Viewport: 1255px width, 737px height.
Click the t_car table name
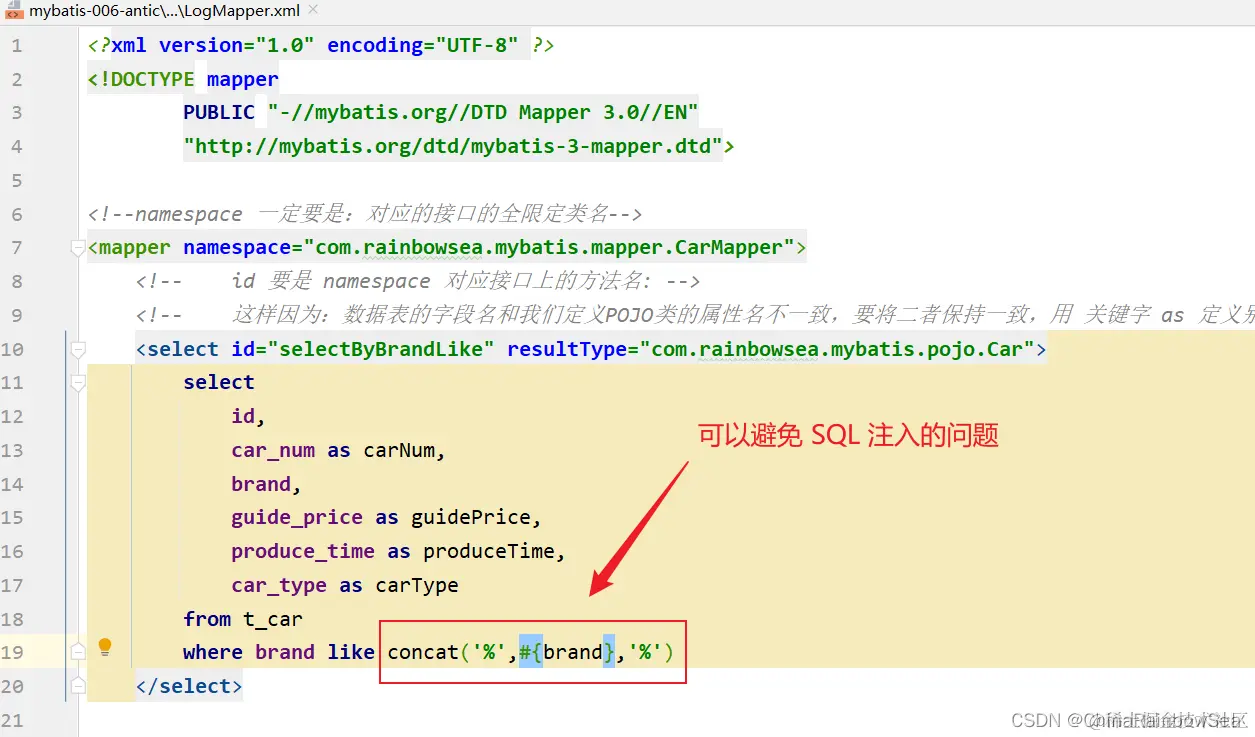[273, 619]
